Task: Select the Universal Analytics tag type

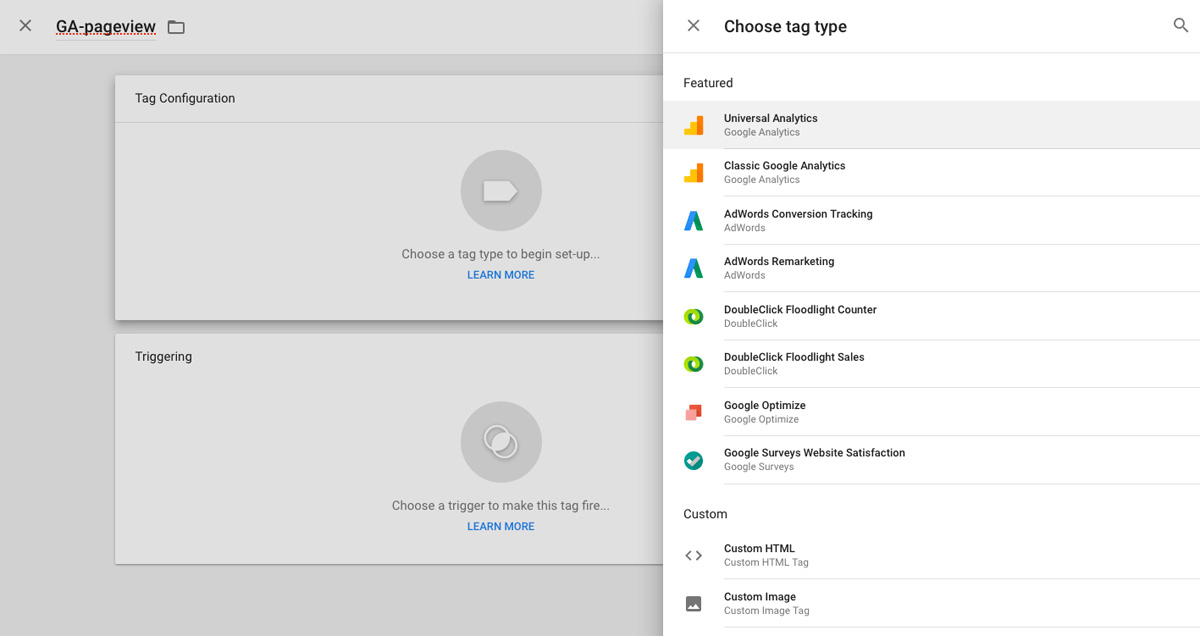Action: pyautogui.click(x=931, y=125)
